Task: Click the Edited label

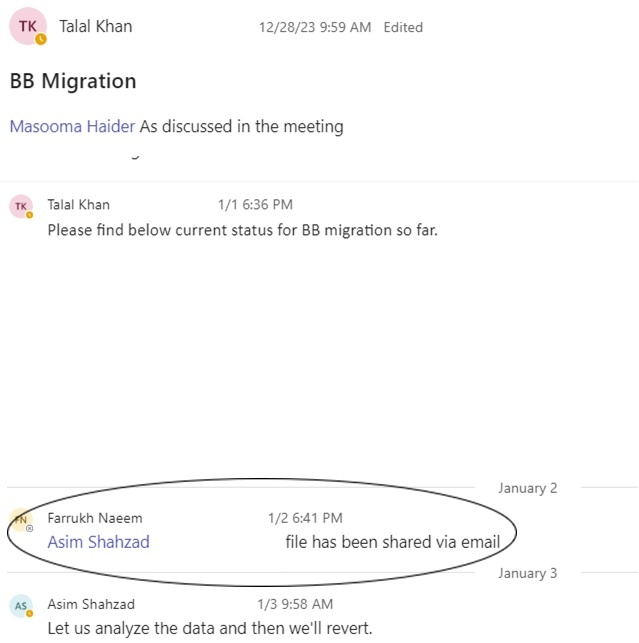Action: pos(403,27)
